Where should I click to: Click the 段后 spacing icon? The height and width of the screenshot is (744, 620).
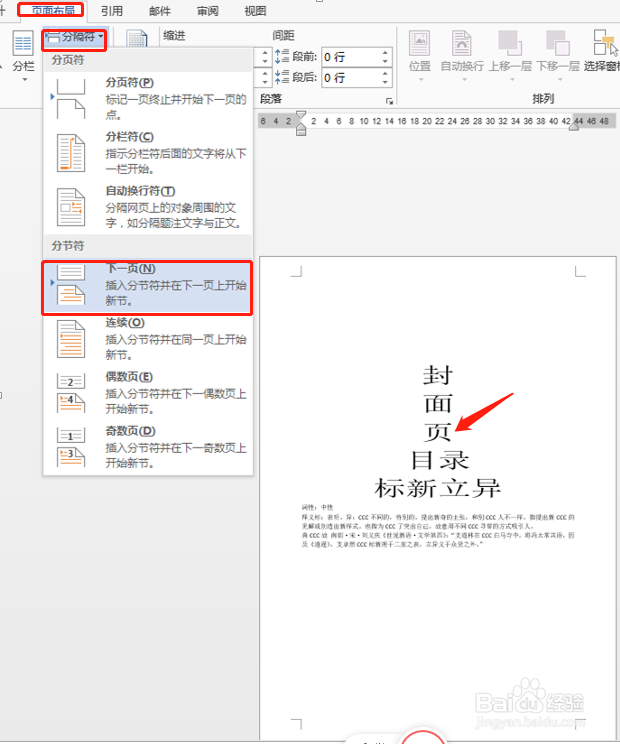click(282, 77)
